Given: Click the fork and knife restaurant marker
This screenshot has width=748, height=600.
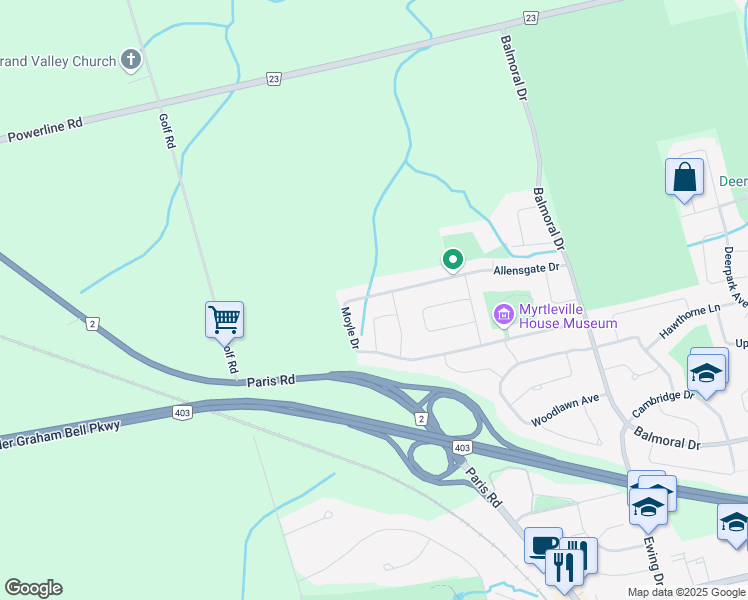Looking at the screenshot, I should [565, 568].
